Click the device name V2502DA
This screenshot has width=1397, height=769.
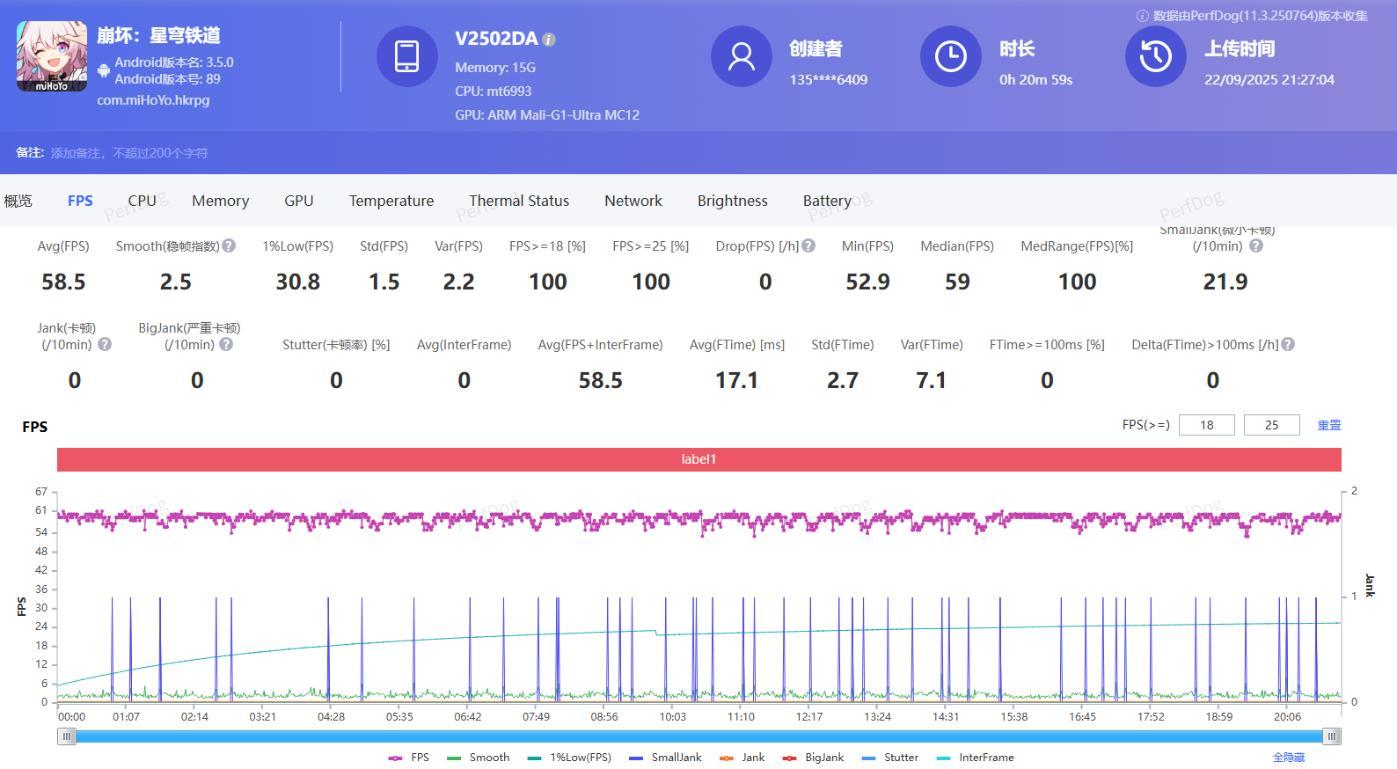click(x=496, y=39)
